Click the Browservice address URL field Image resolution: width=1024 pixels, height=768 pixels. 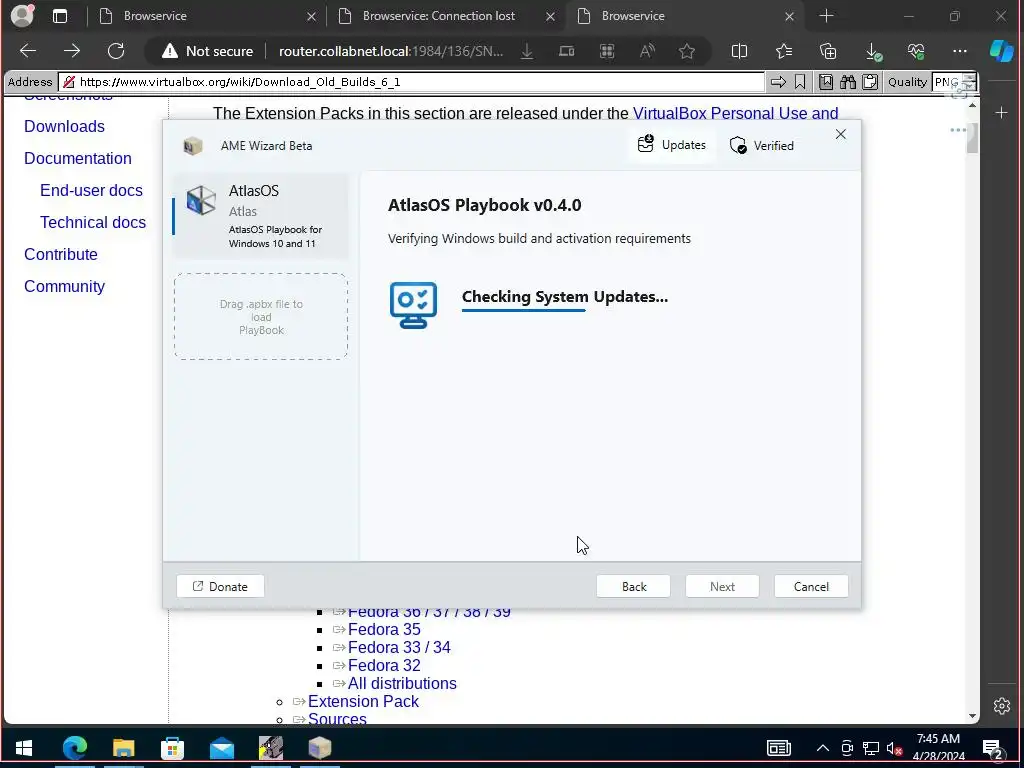pos(411,82)
